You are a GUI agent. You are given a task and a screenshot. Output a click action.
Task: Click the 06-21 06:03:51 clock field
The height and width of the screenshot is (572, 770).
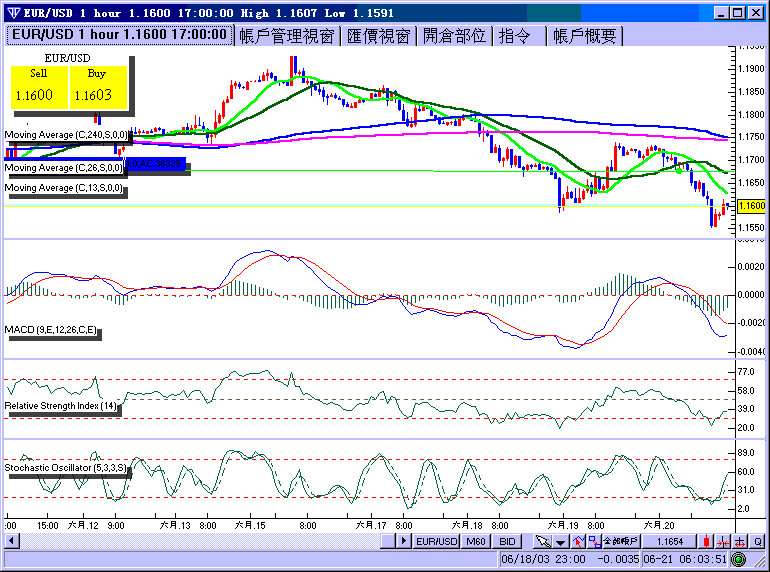pos(685,559)
